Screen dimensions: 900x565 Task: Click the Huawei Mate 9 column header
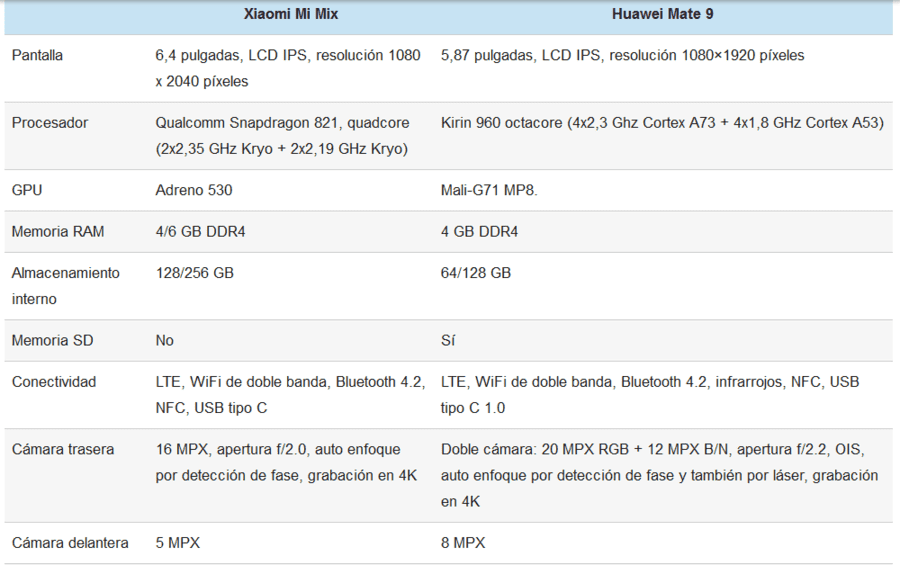click(x=662, y=14)
